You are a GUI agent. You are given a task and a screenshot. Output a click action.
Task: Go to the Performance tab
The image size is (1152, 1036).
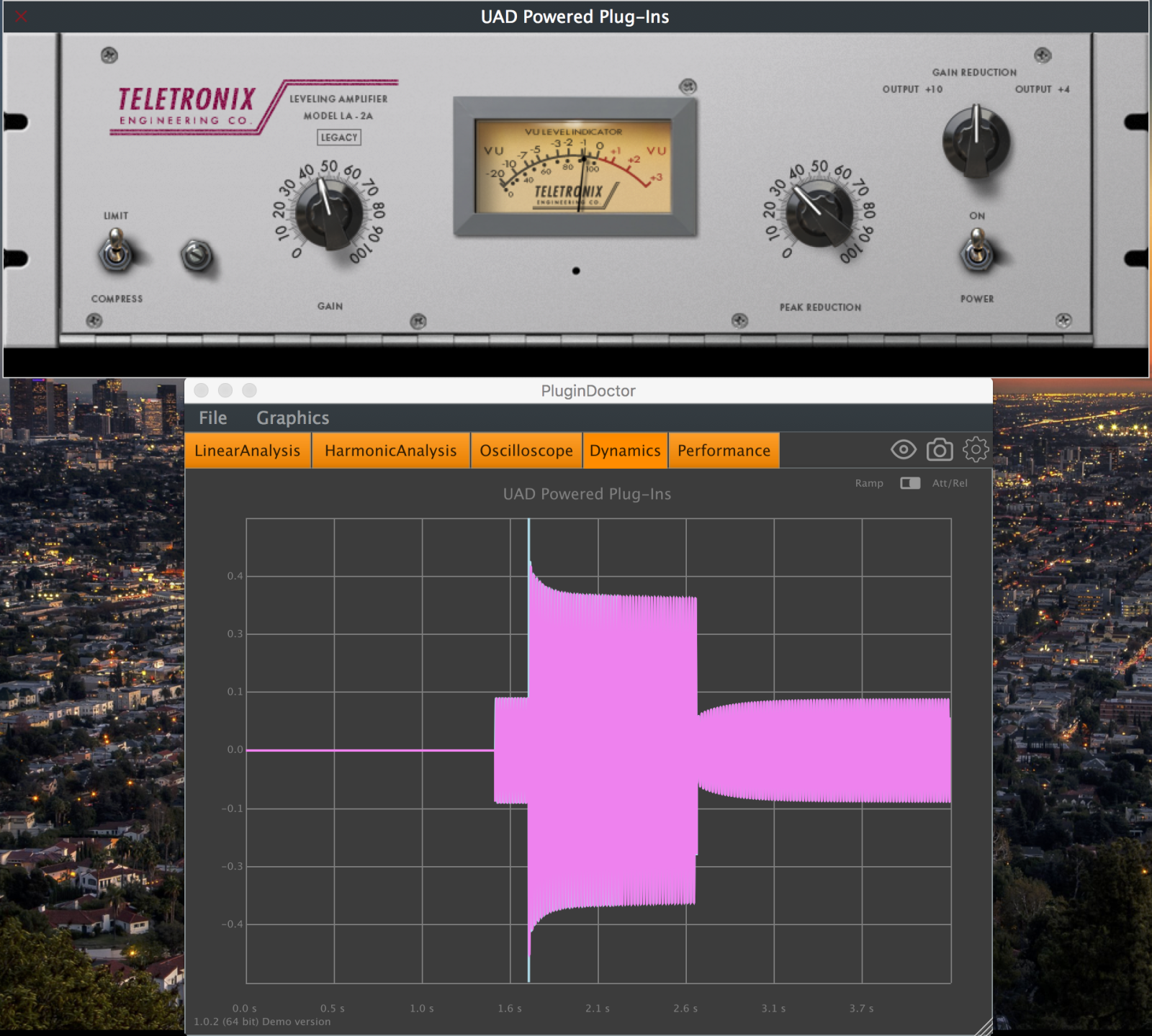(724, 451)
